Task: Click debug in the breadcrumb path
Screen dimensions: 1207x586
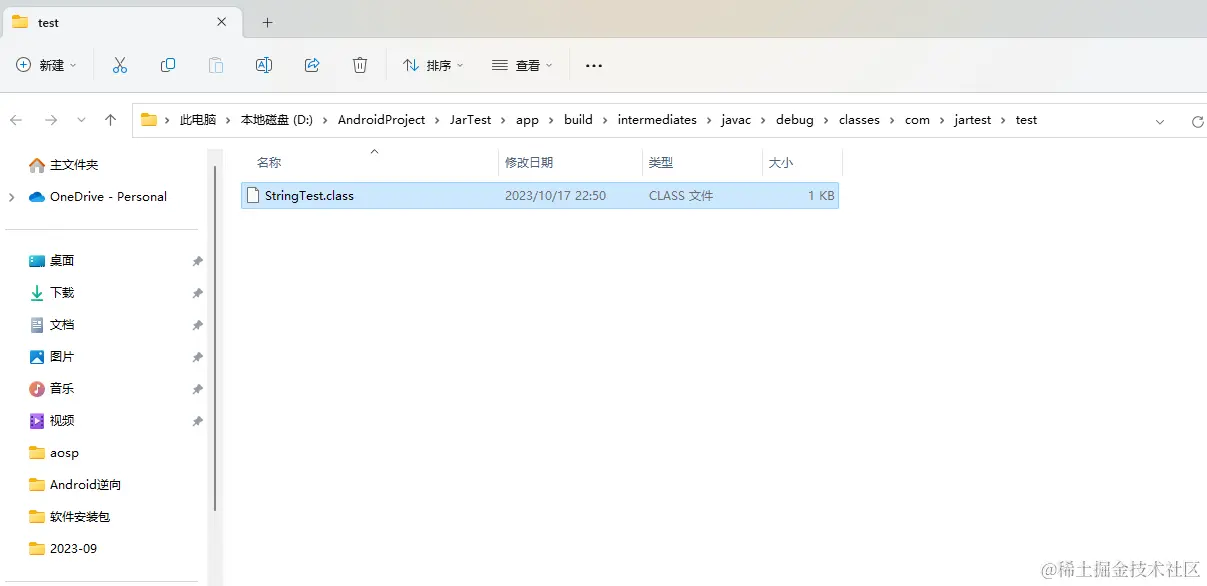Action: coord(795,120)
